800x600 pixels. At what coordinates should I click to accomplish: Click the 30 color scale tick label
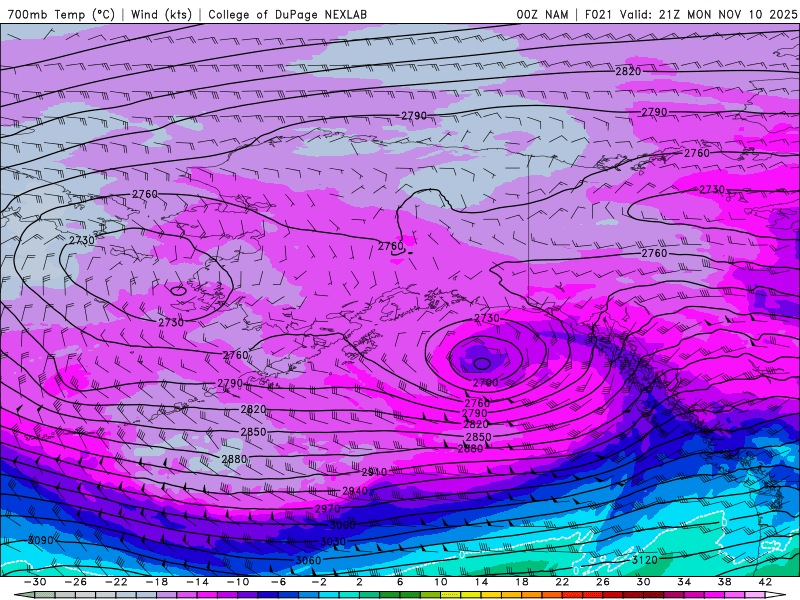[x=643, y=582]
